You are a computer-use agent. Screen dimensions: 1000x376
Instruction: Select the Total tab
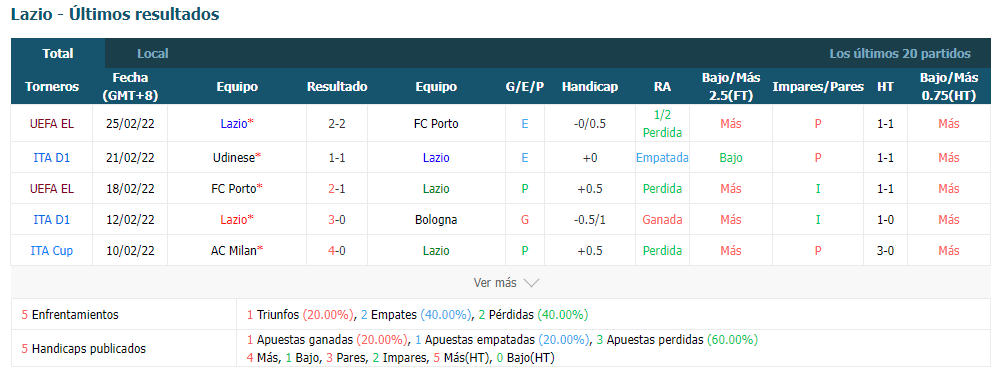58,54
